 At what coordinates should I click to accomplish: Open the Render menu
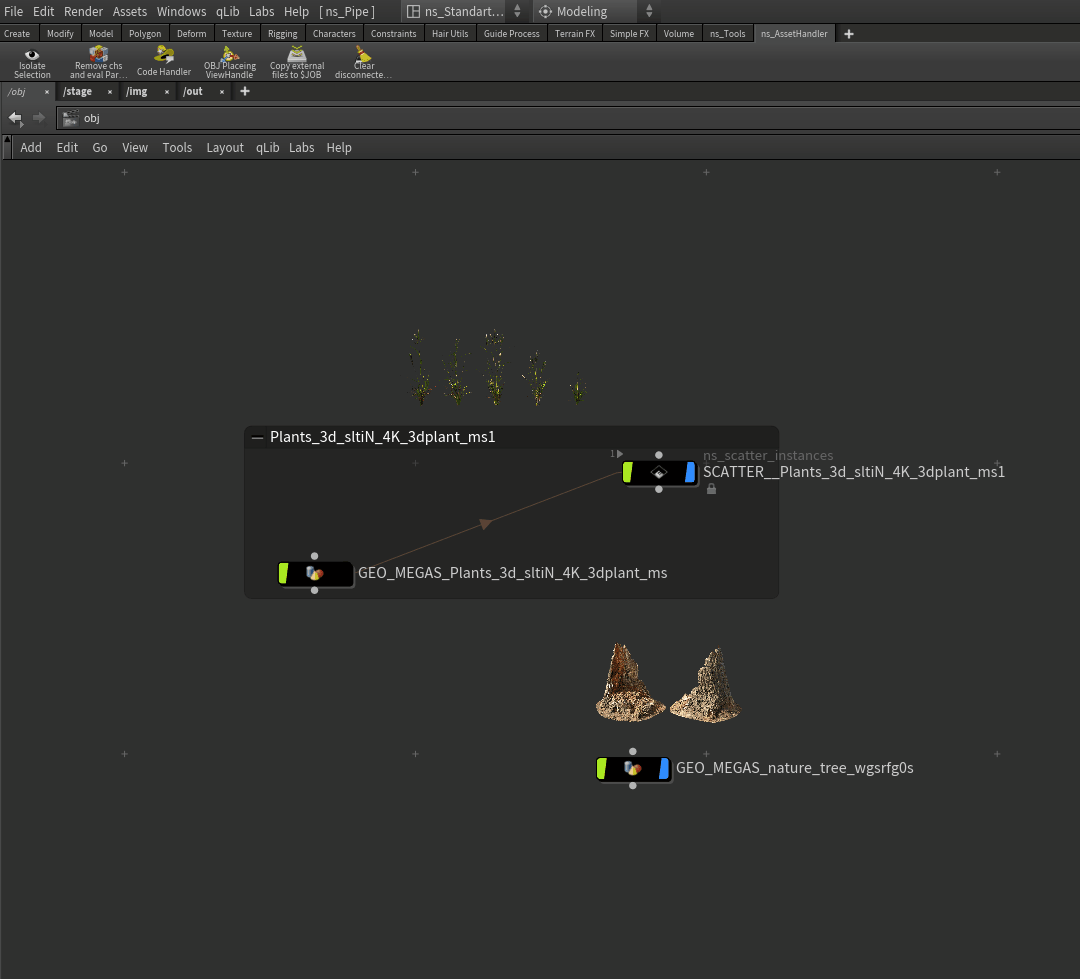tap(83, 11)
